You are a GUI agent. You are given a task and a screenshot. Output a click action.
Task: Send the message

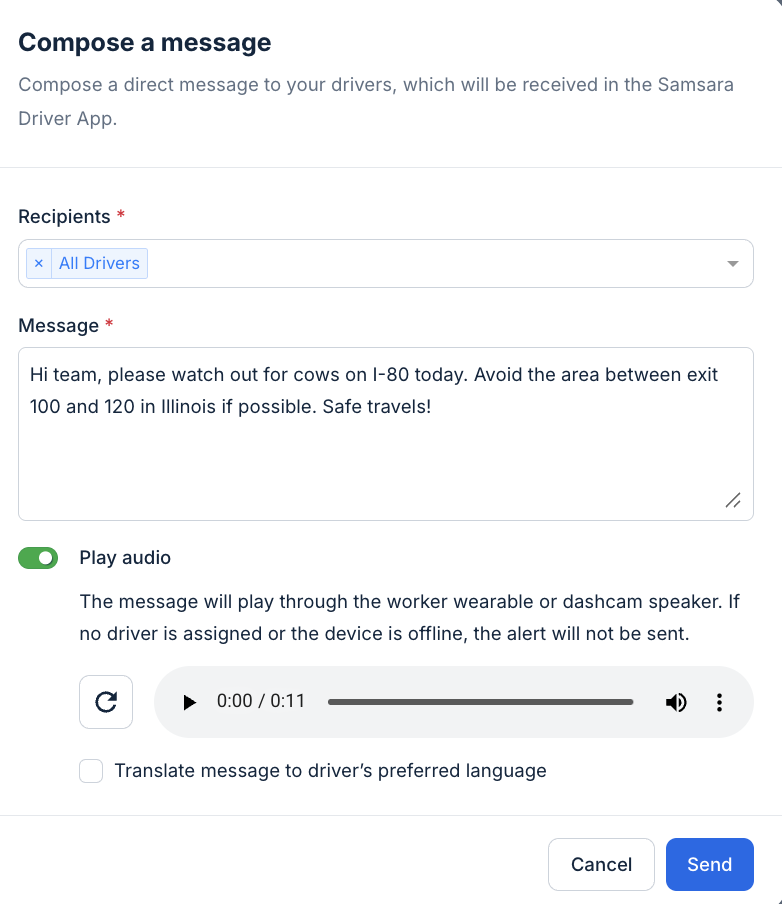pos(709,863)
